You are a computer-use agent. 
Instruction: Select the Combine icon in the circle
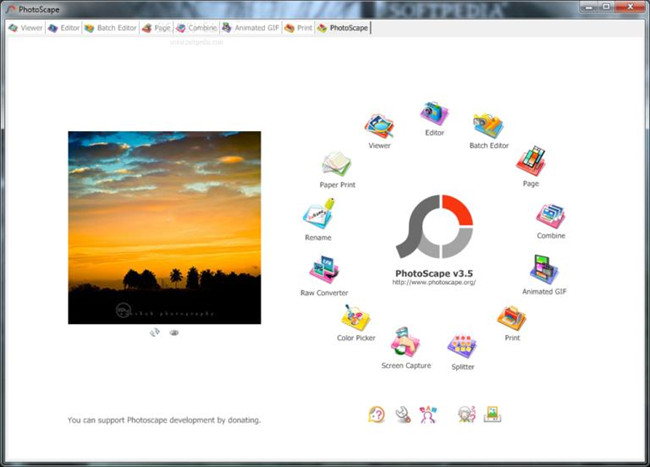click(x=551, y=216)
